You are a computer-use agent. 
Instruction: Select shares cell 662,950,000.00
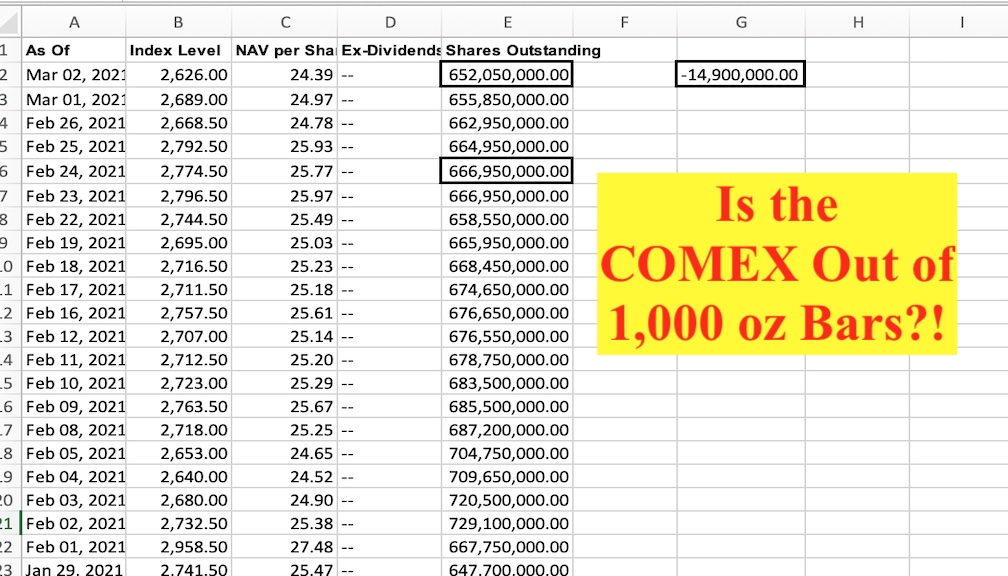(507, 123)
